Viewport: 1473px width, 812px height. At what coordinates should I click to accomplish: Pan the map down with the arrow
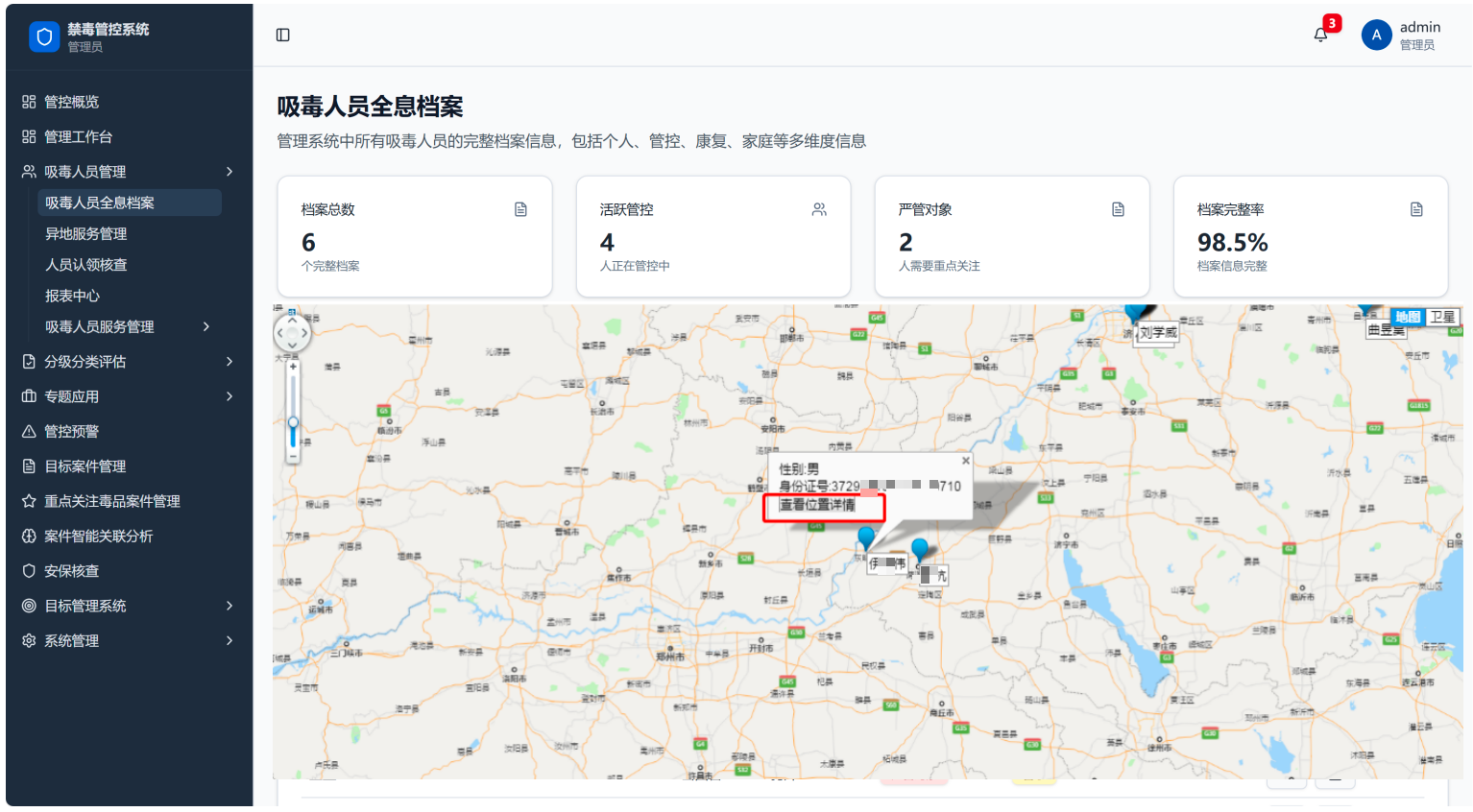292,346
